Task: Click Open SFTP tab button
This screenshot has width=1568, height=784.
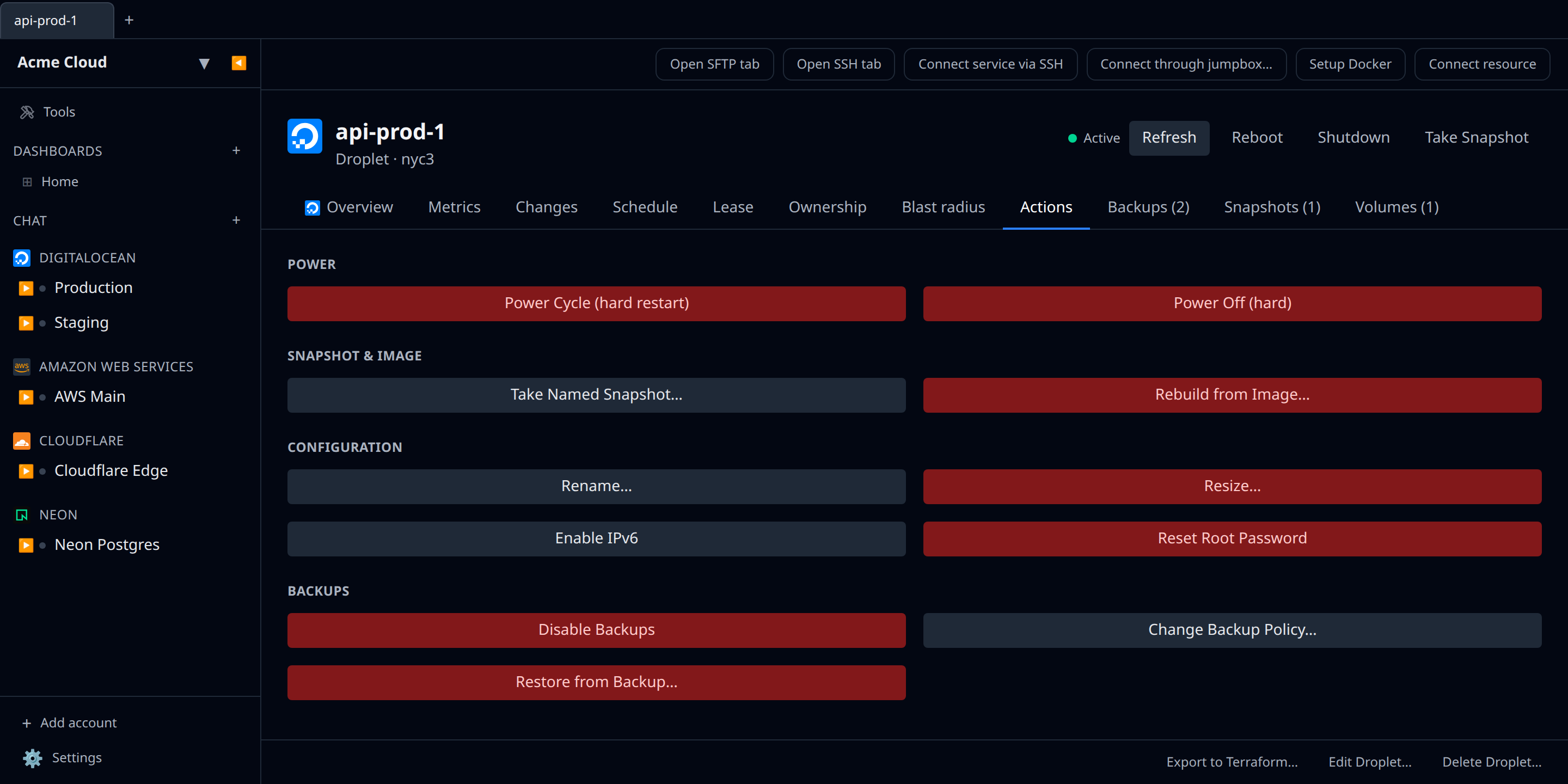Action: (715, 64)
